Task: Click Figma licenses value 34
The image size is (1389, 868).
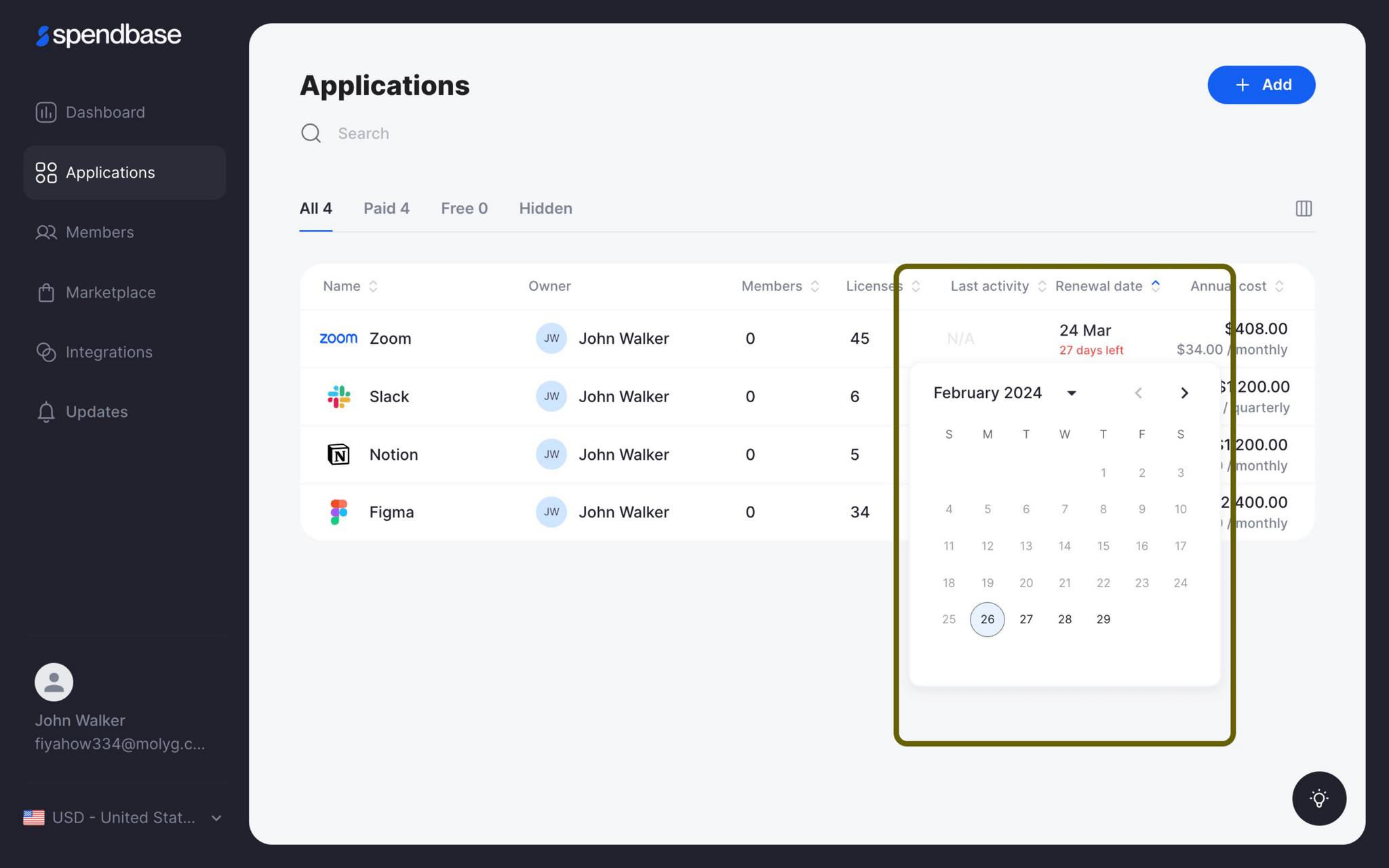Action: coord(860,512)
